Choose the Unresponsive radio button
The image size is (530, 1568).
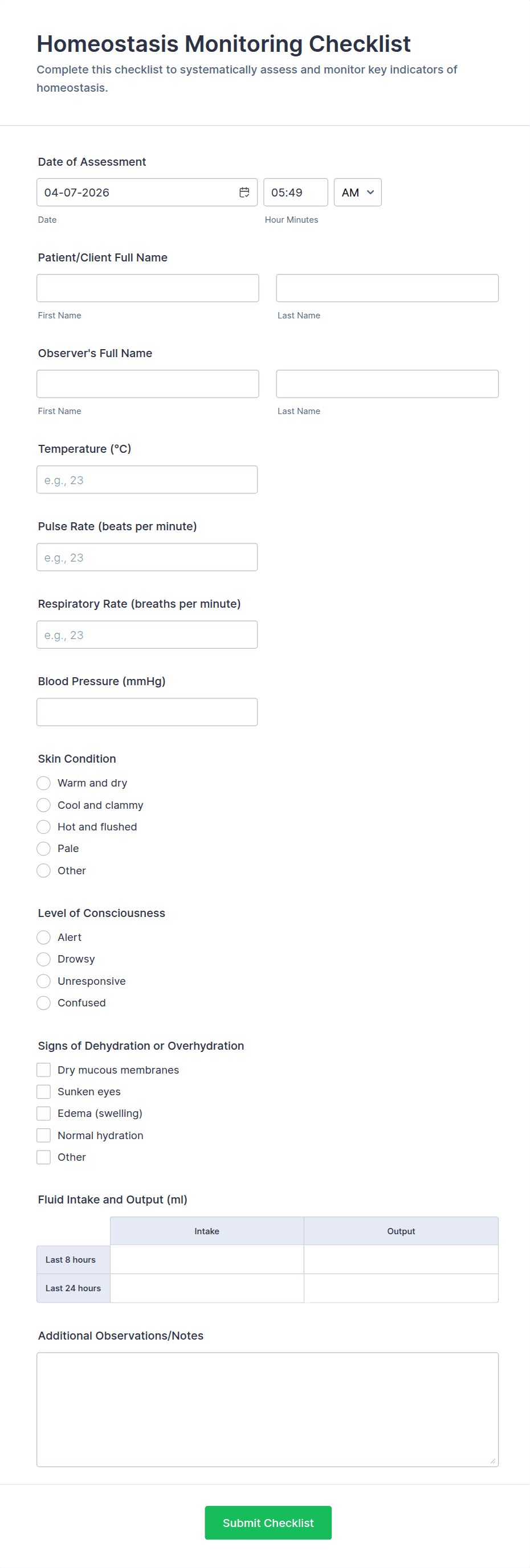(x=44, y=981)
